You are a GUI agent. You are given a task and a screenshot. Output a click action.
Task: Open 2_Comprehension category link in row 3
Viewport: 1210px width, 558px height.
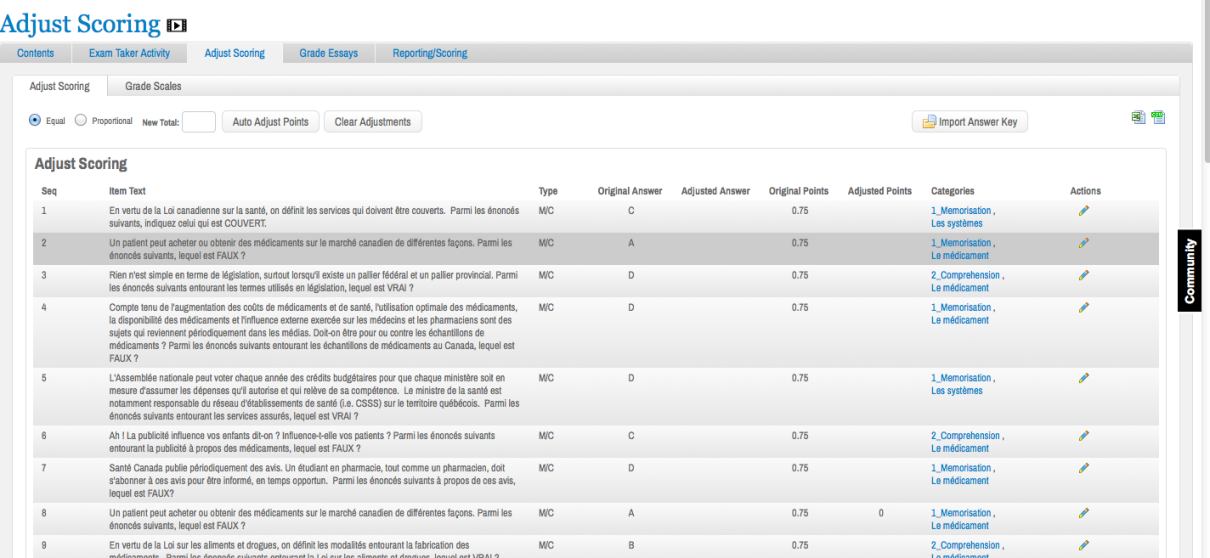[965, 275]
